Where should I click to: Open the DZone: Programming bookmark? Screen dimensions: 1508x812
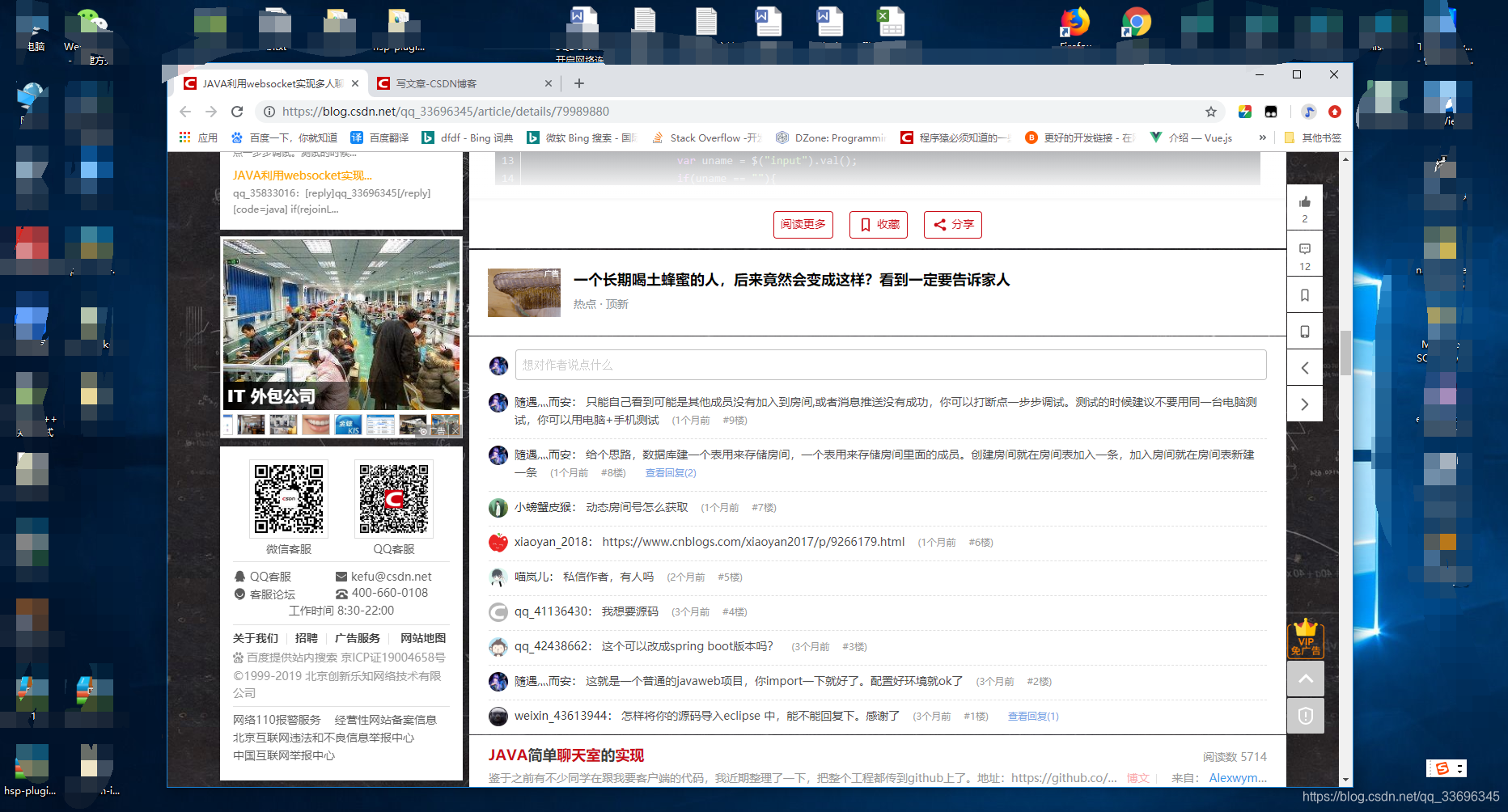pos(830,137)
